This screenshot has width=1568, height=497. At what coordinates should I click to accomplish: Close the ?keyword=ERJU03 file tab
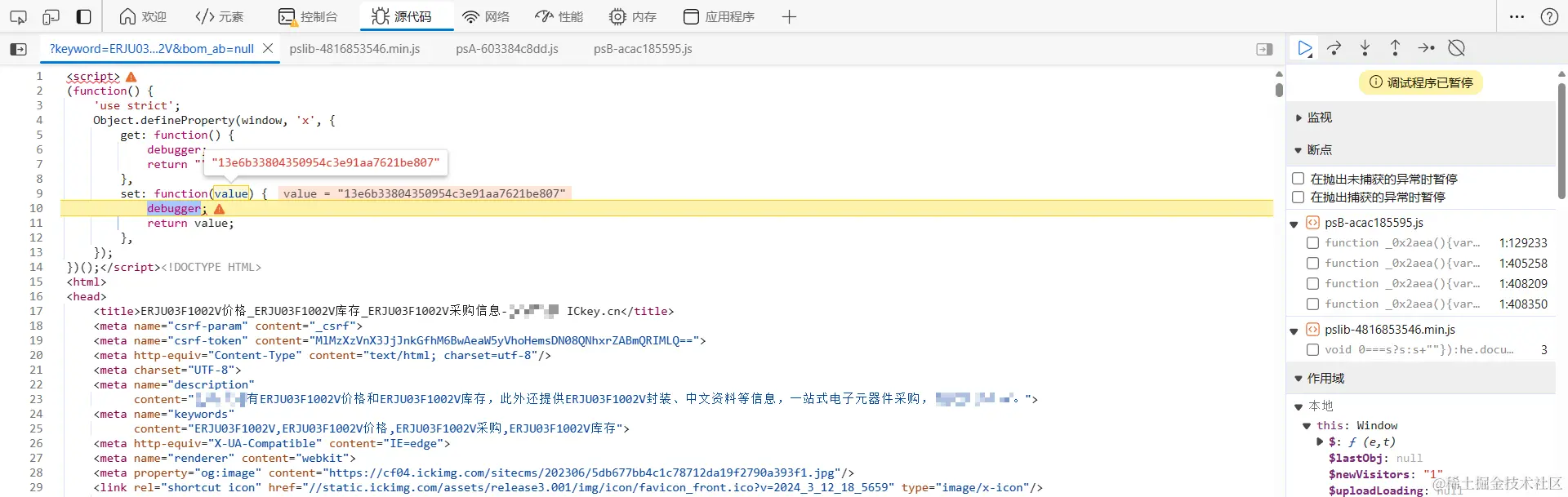click(268, 49)
